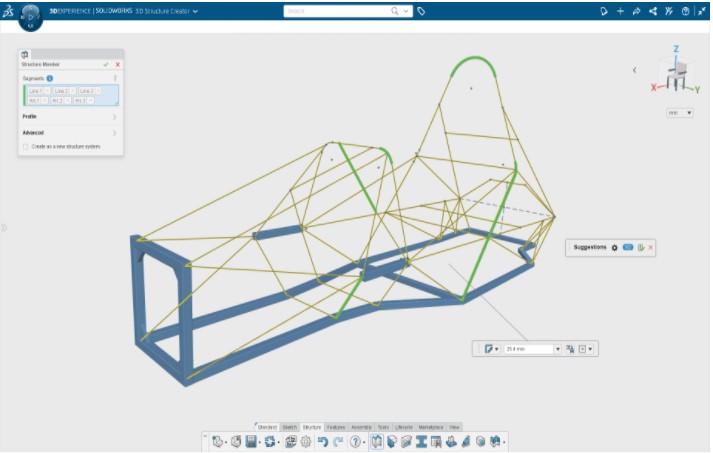Image resolution: width=713 pixels, height=453 pixels.
Task: Remove Line 1 from Segments list
Action: point(47,91)
